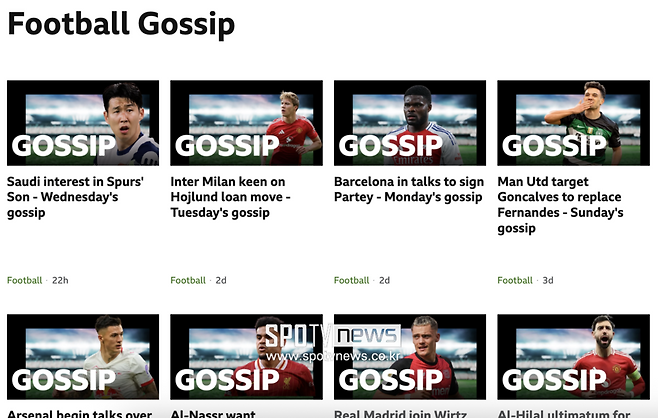Open 'Al-Hilal ultimatum for' headline
Screen dimensions: 658x418
[x=564, y=414]
